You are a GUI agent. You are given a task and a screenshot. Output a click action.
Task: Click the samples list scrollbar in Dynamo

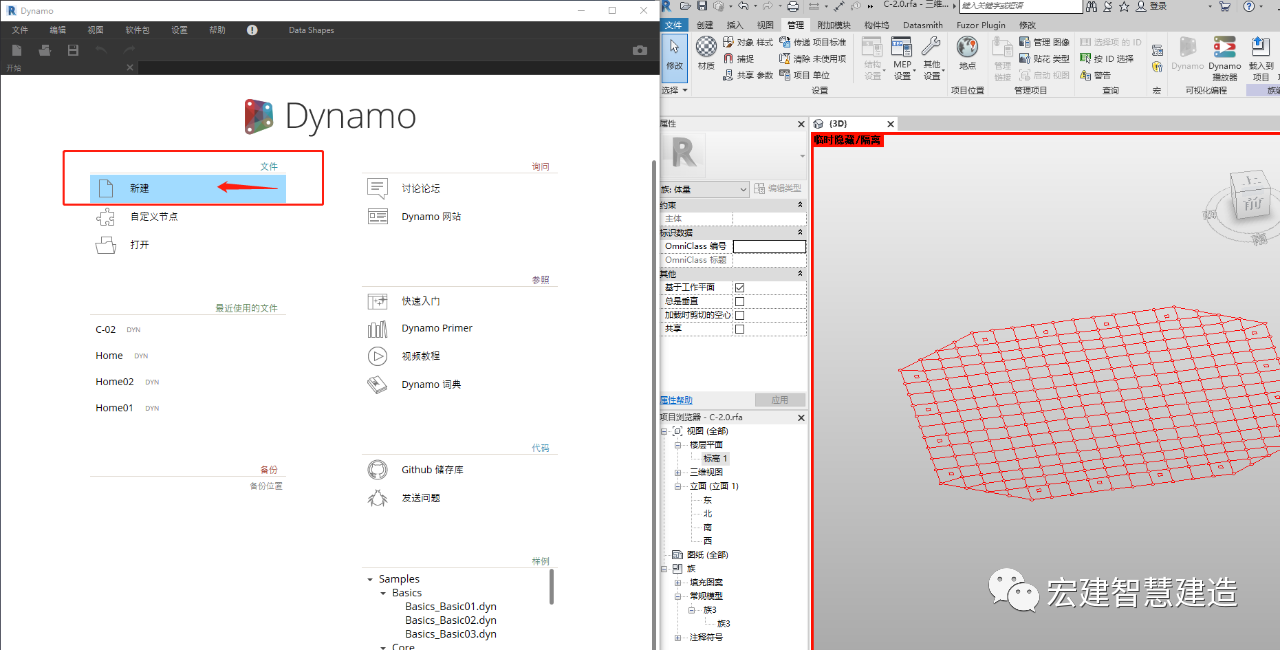pos(552,586)
